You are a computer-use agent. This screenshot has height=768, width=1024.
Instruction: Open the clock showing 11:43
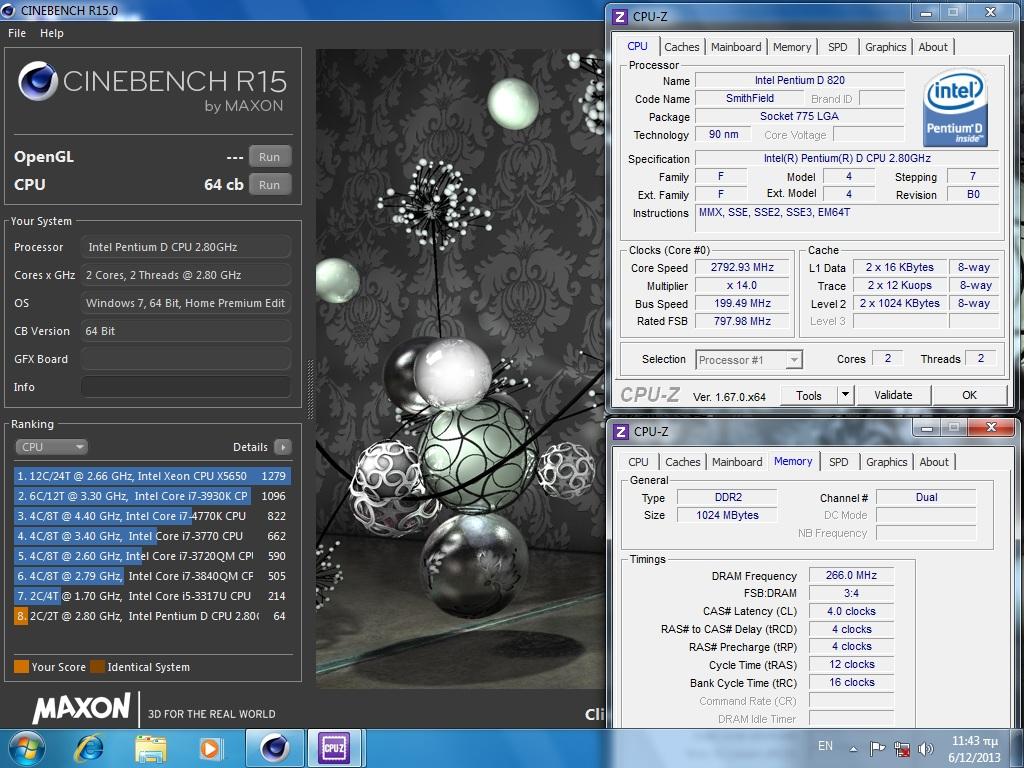point(974,749)
